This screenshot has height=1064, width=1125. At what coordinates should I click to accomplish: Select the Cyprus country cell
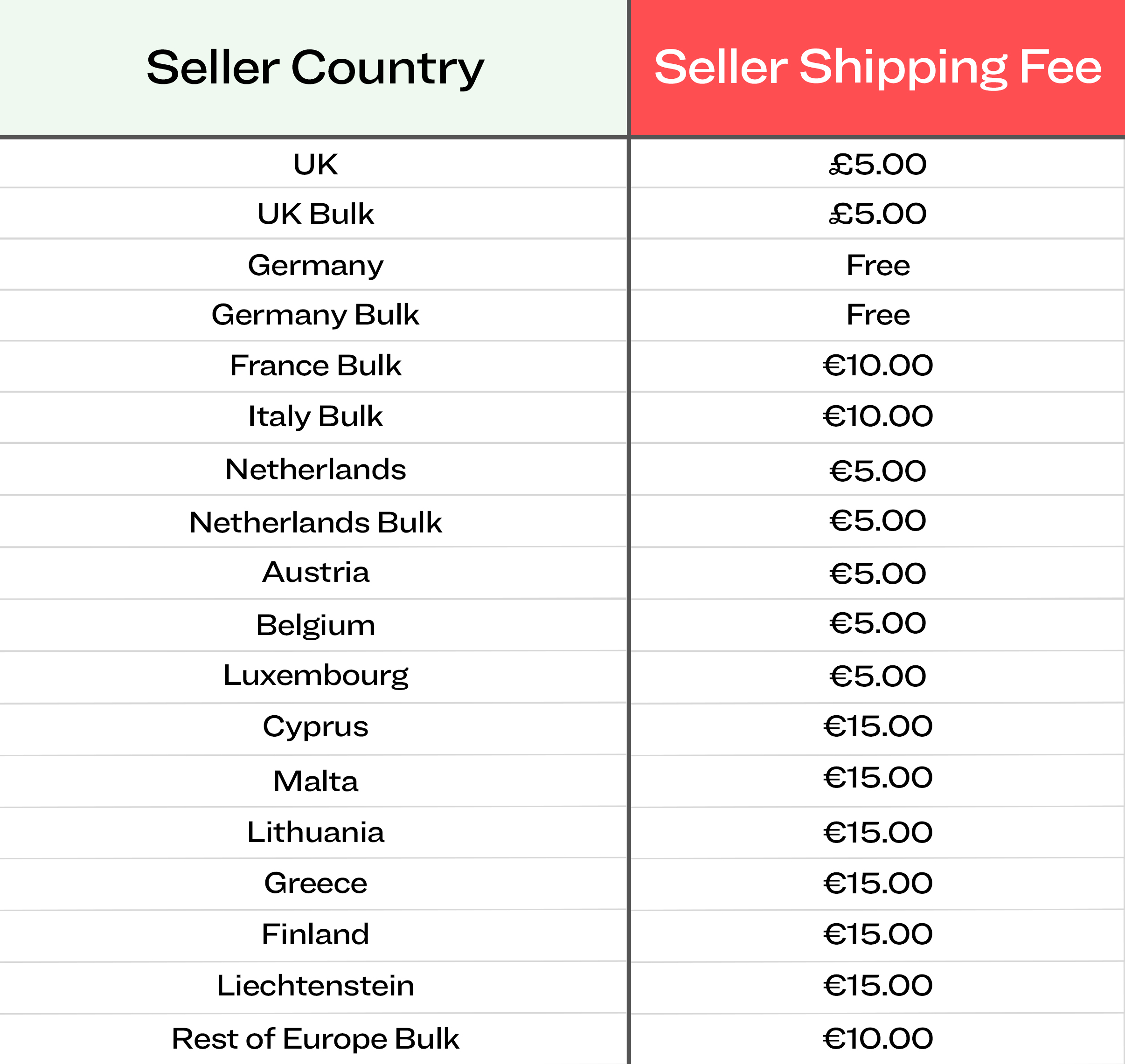tap(315, 726)
